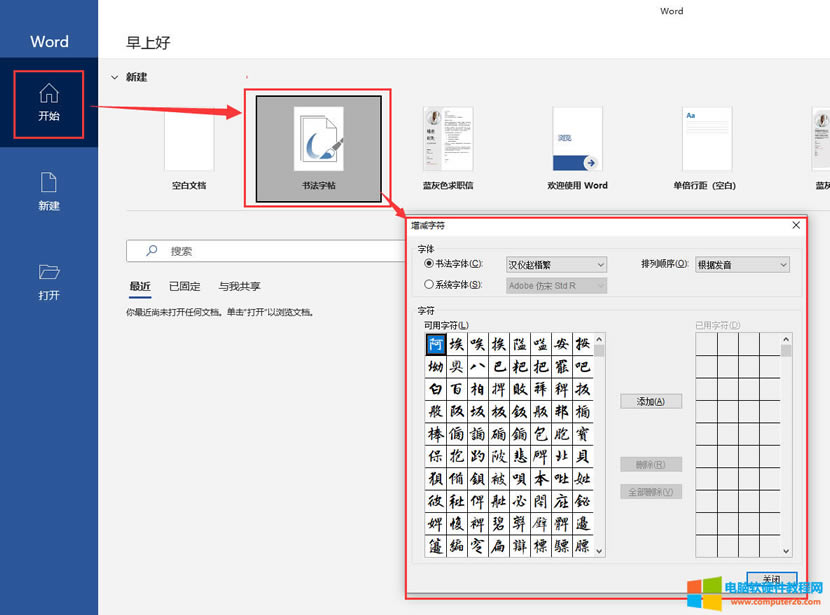
Task: Click the 添加(A) button
Action: (x=651, y=401)
